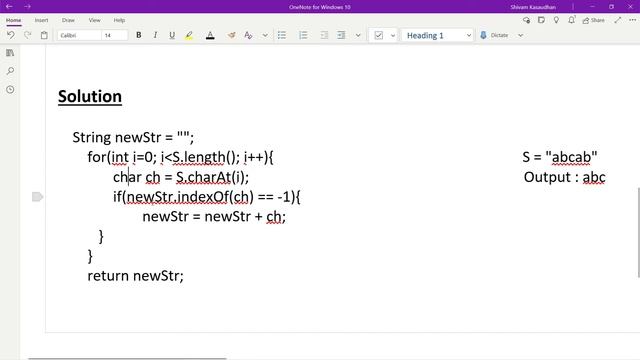Click the 'return newStr;' line
Screen dimensions: 640x360
(x=136, y=276)
